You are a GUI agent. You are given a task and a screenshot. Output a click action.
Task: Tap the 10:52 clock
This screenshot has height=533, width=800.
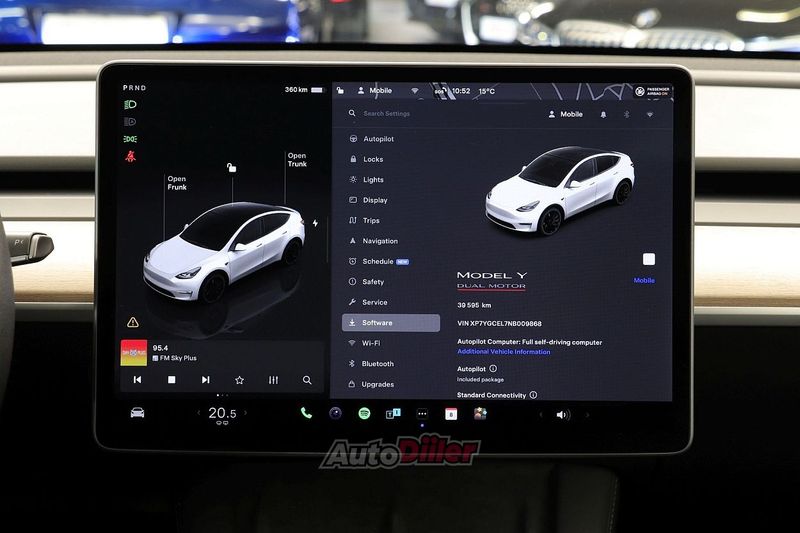[x=461, y=91]
